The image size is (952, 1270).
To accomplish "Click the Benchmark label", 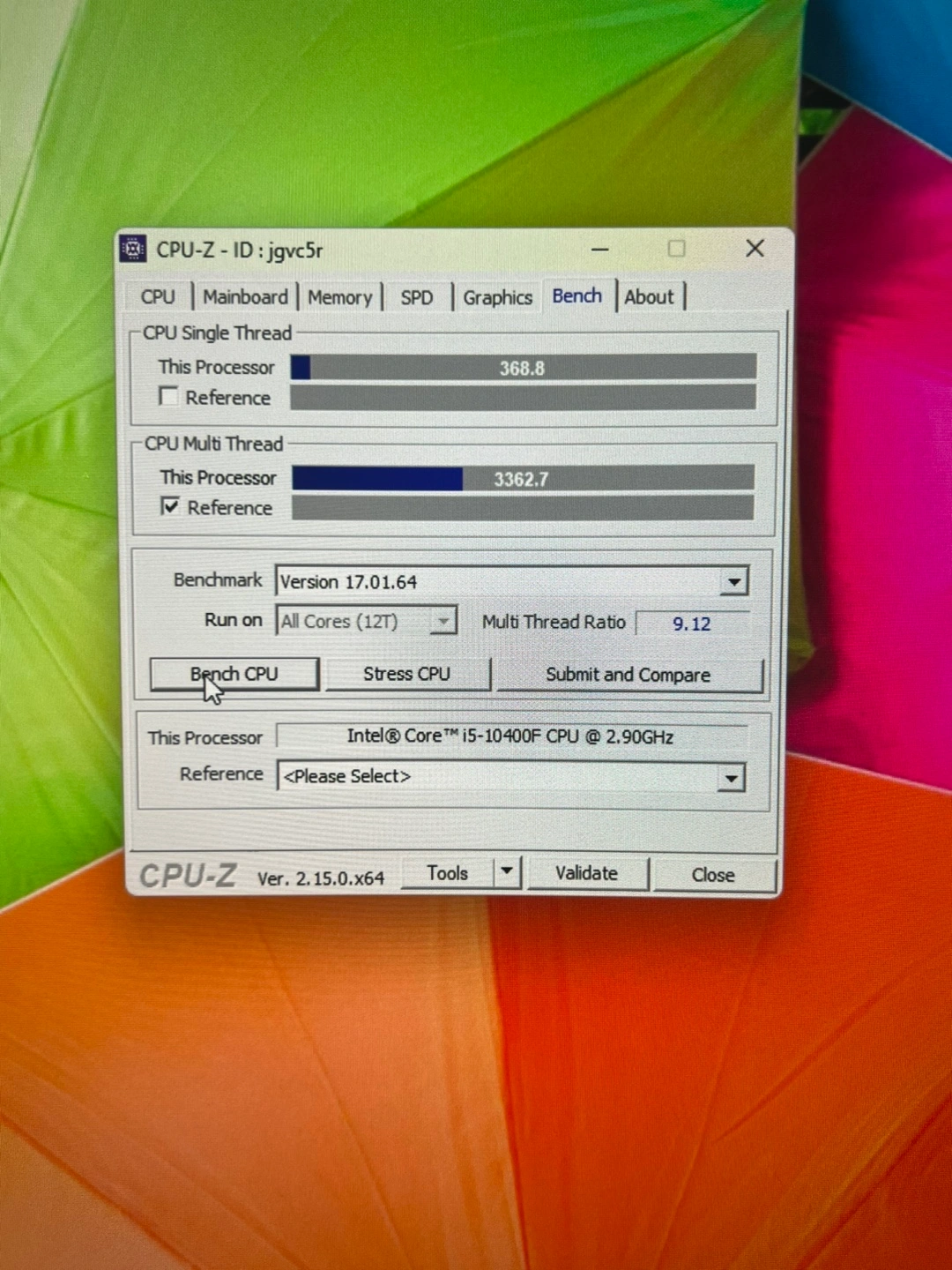I will point(218,579).
